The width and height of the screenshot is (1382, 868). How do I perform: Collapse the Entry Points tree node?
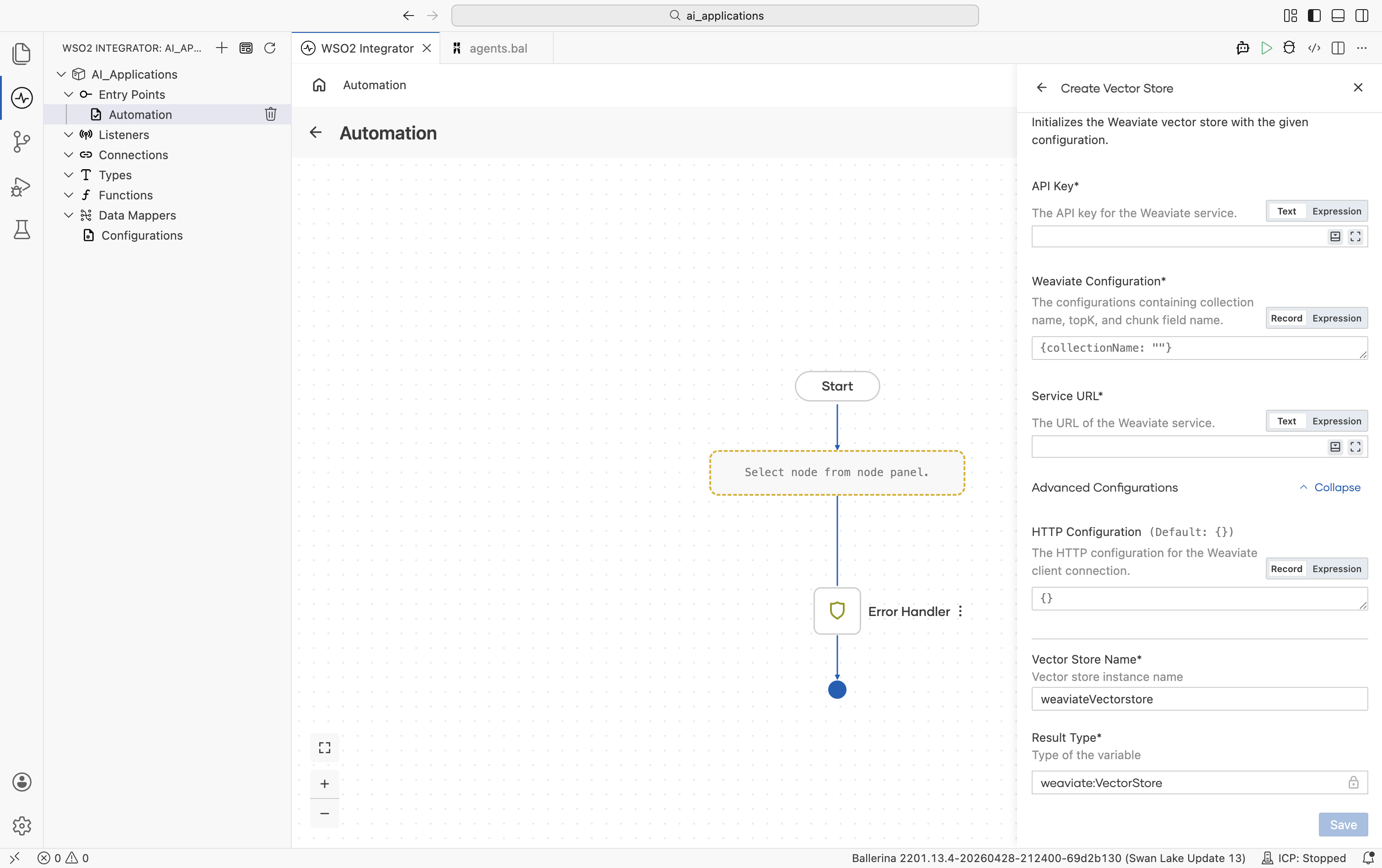pos(68,94)
